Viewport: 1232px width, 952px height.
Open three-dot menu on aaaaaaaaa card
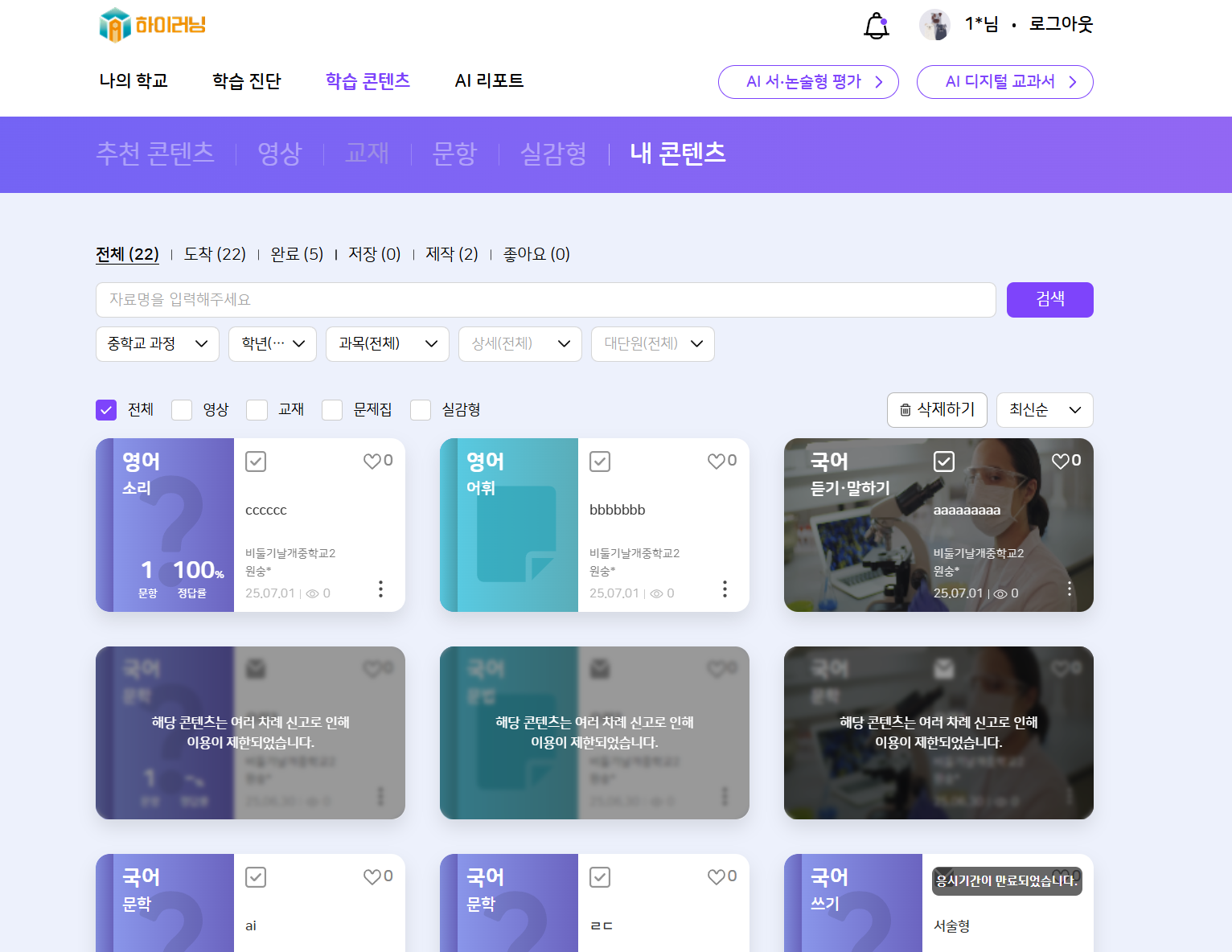(1069, 589)
